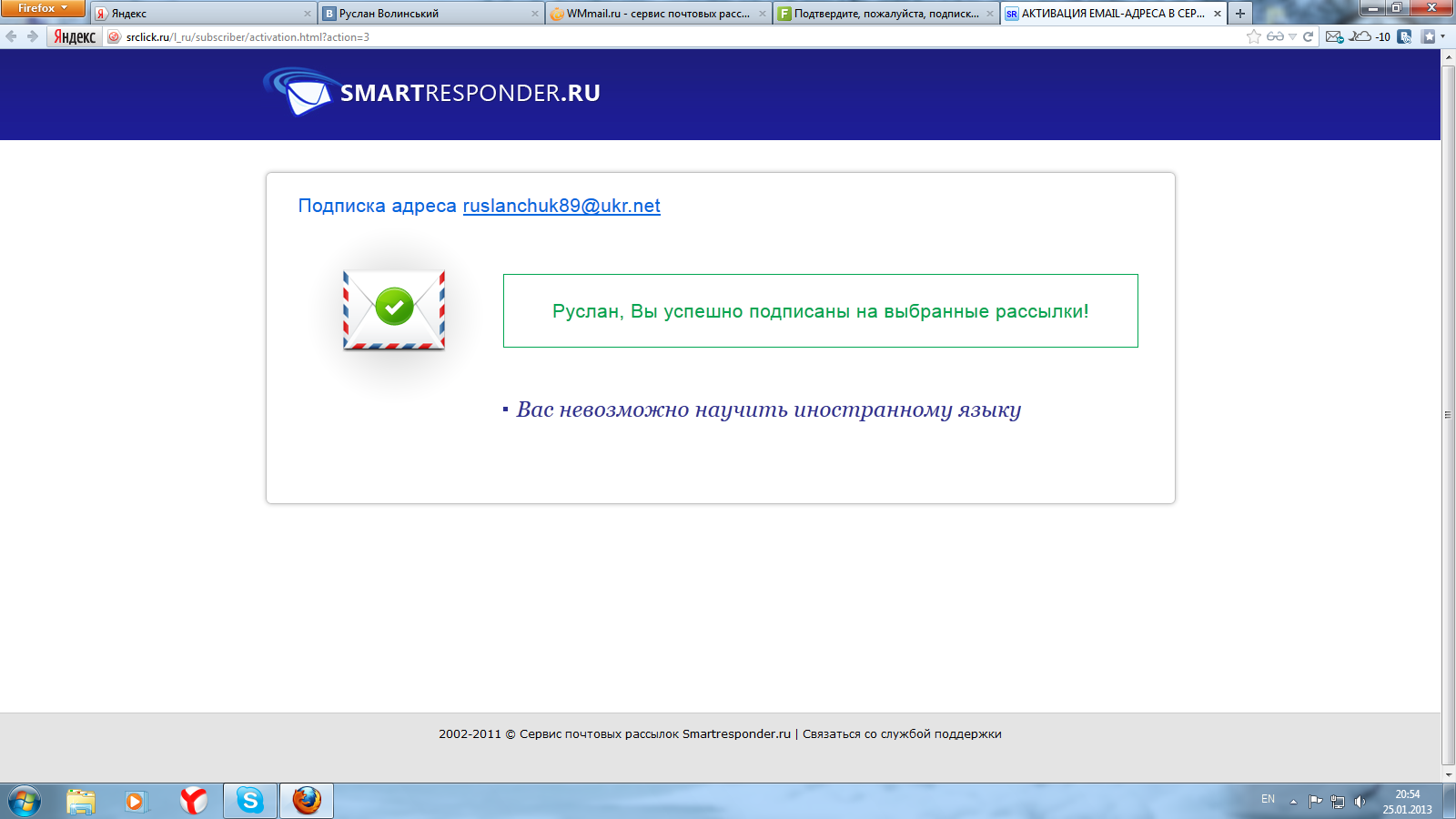Image resolution: width=1456 pixels, height=819 pixels.
Task: Close the Яндекс tab
Action: click(x=308, y=14)
